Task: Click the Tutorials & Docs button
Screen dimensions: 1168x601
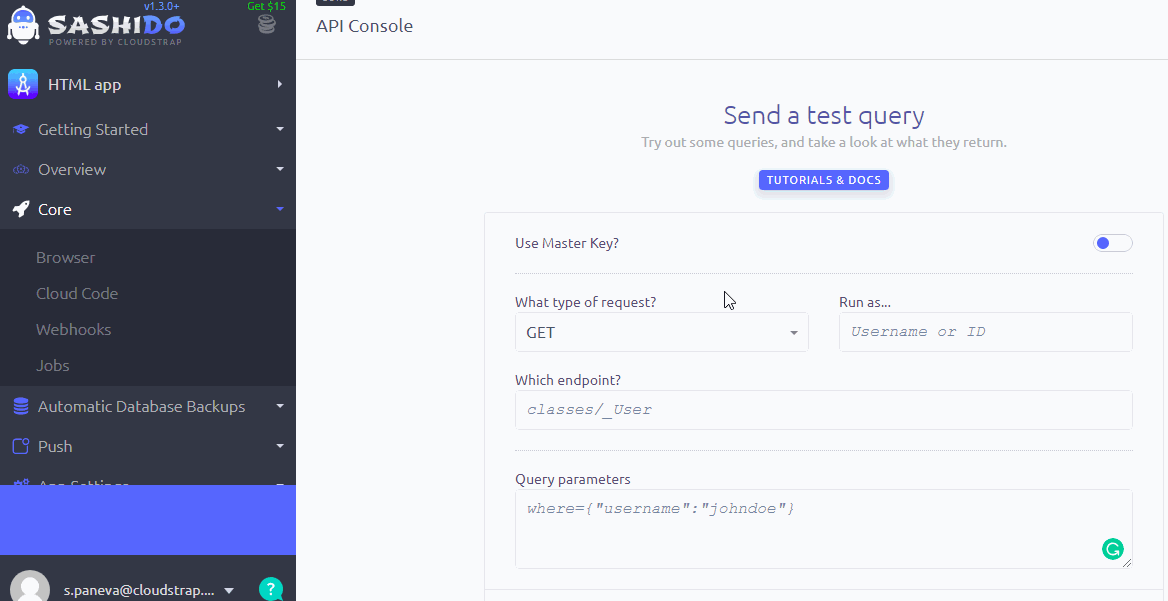Action: click(823, 180)
